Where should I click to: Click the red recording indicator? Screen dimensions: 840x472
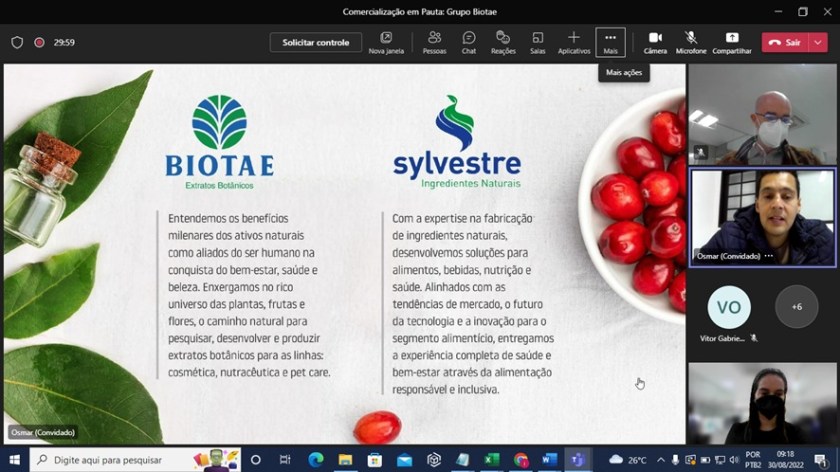coord(39,43)
